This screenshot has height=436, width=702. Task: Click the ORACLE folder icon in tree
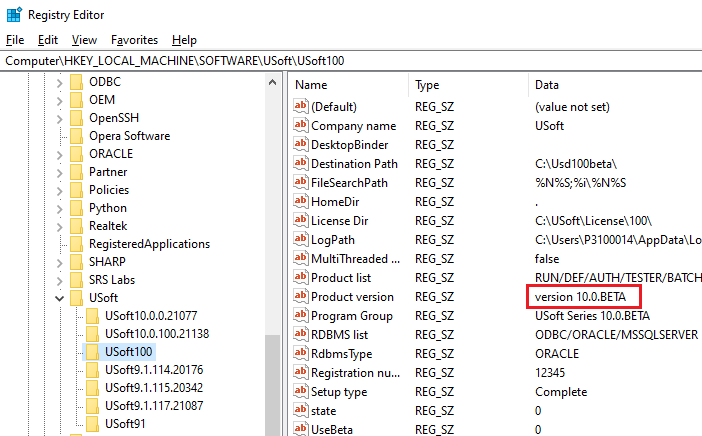tap(77, 154)
